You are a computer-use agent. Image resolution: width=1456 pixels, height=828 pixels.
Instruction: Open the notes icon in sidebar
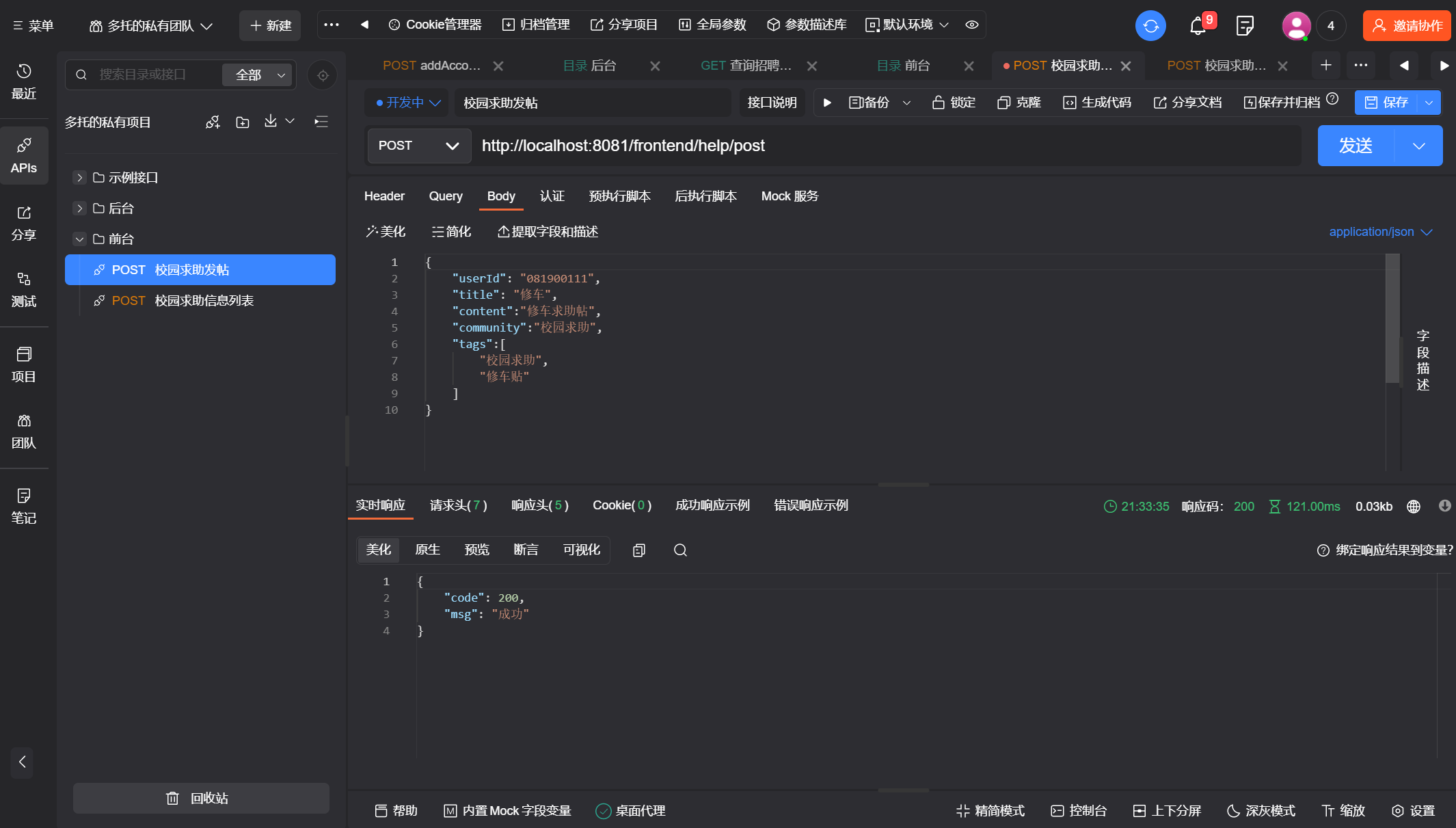24,505
